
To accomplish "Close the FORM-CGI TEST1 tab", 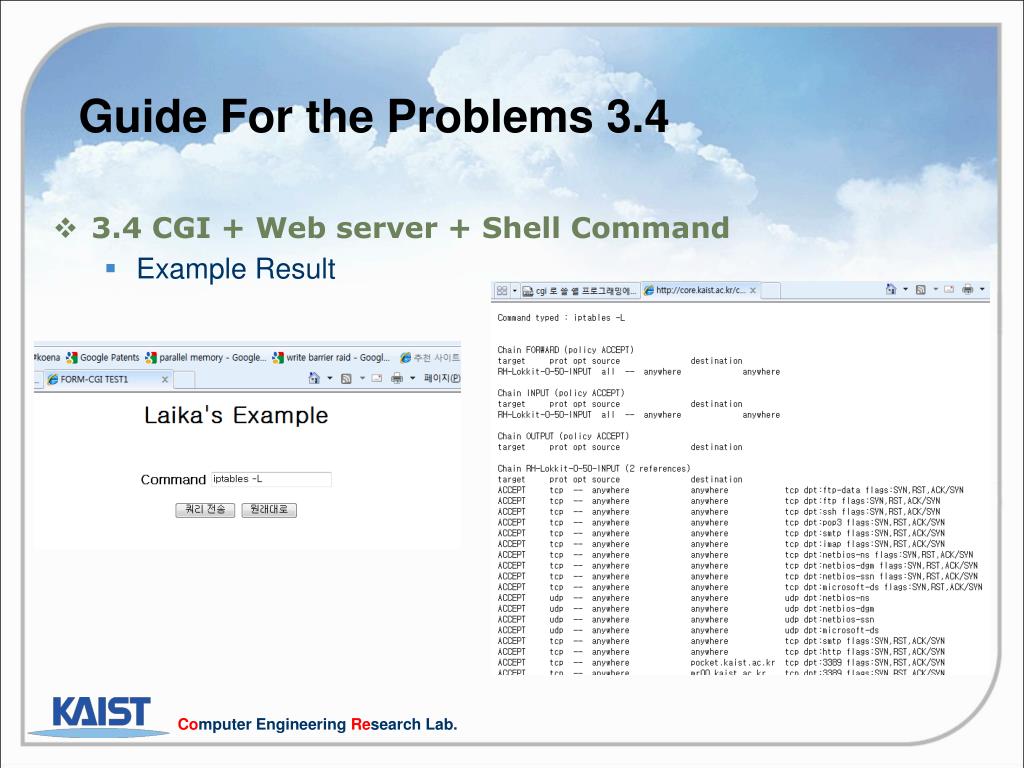I will coord(165,379).
